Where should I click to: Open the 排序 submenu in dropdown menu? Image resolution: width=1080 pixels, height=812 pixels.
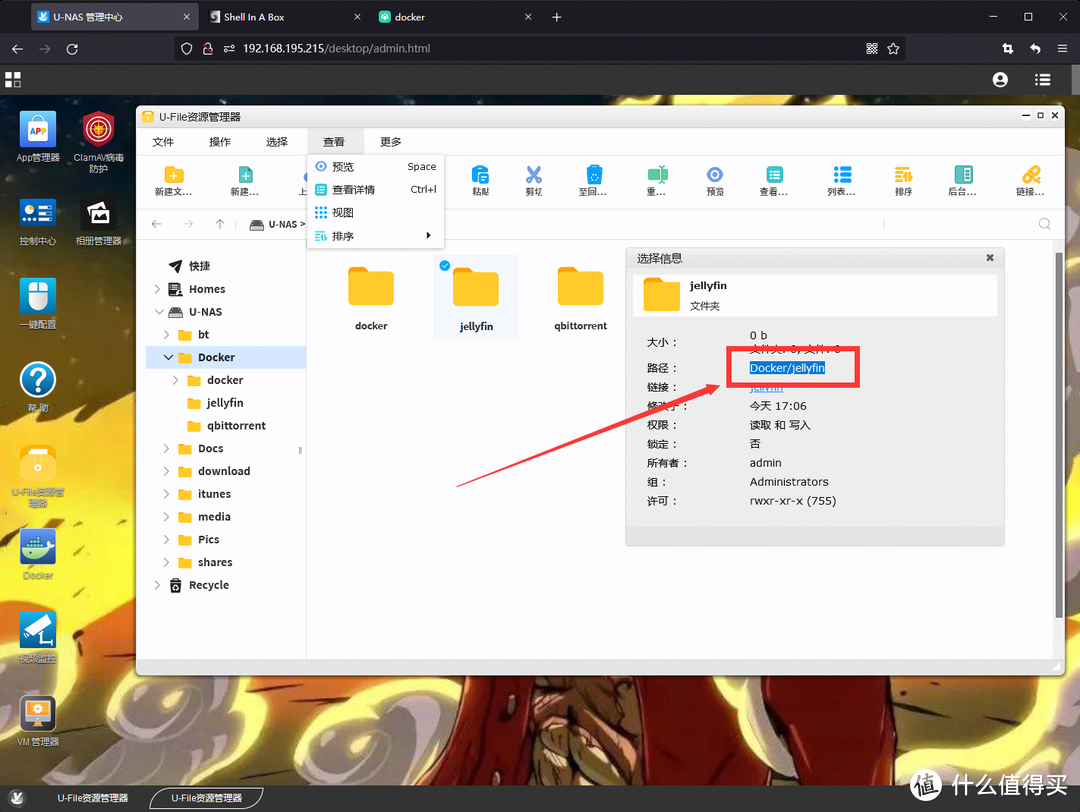[374, 236]
